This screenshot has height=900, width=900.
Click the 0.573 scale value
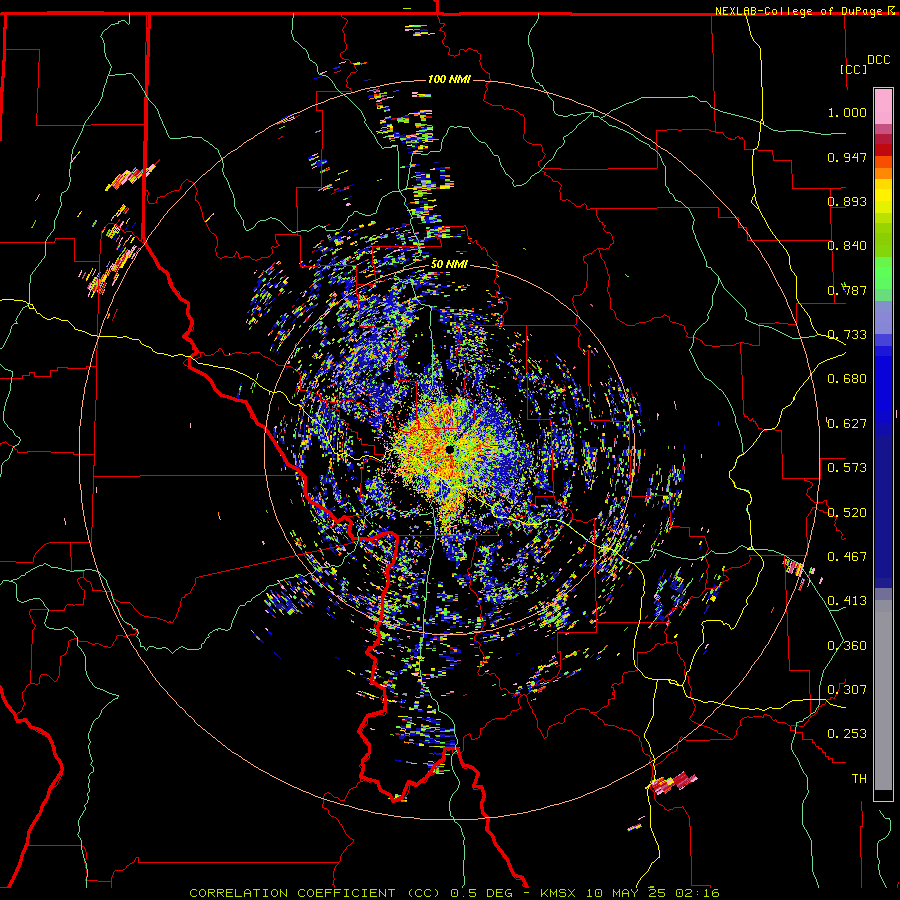pos(847,468)
